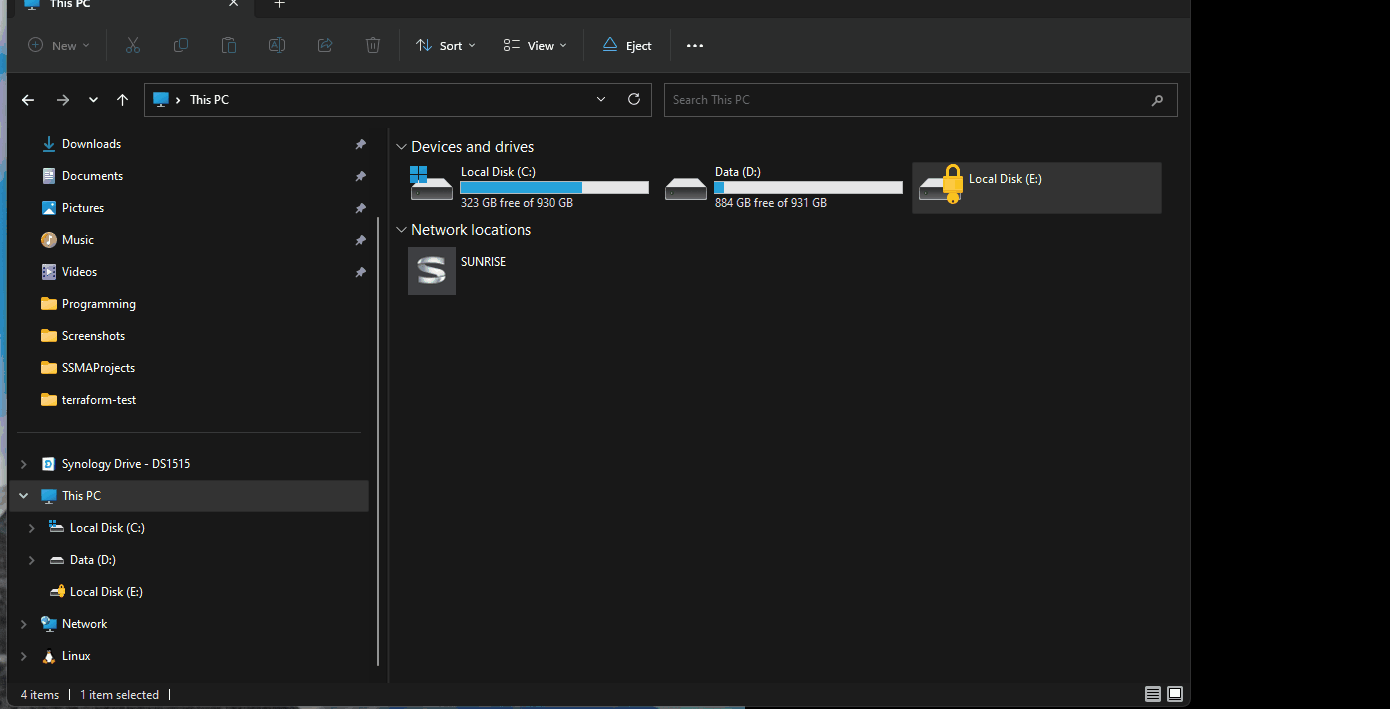Click the Share icon
Screen dimensions: 1390x709
324,45
